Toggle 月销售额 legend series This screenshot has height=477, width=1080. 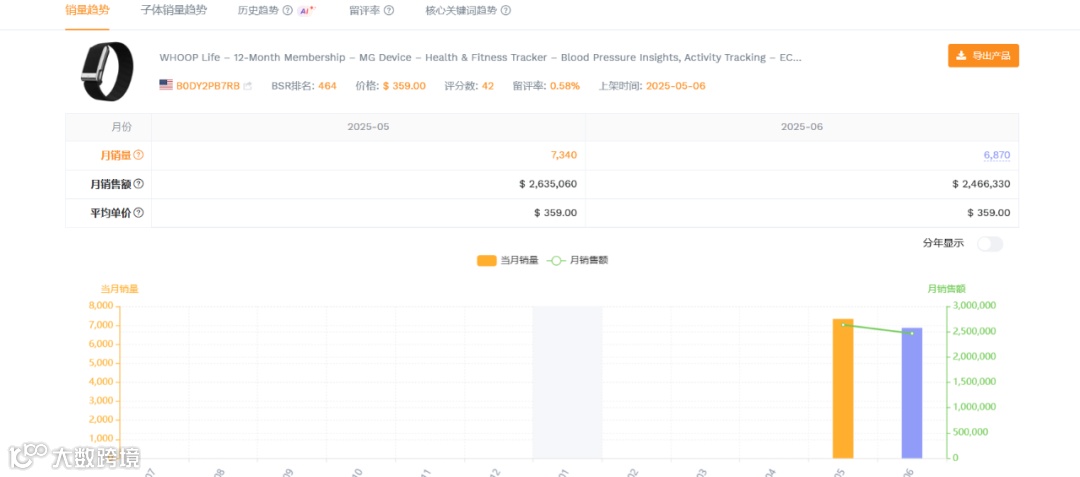[x=578, y=260]
